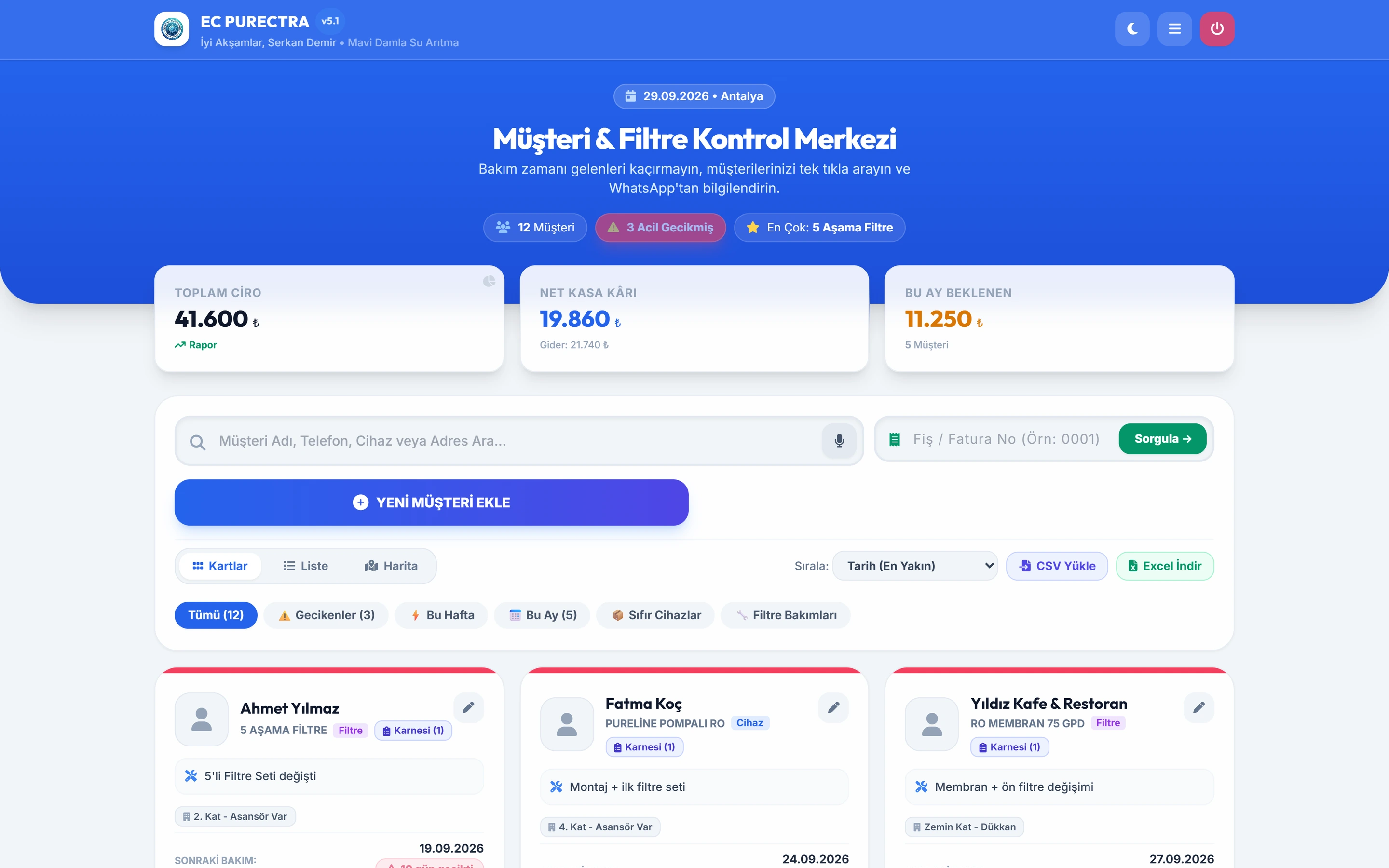Edit Yıldız Kafe & Restoran pencil icon
This screenshot has width=1389, height=868.
click(1198, 707)
